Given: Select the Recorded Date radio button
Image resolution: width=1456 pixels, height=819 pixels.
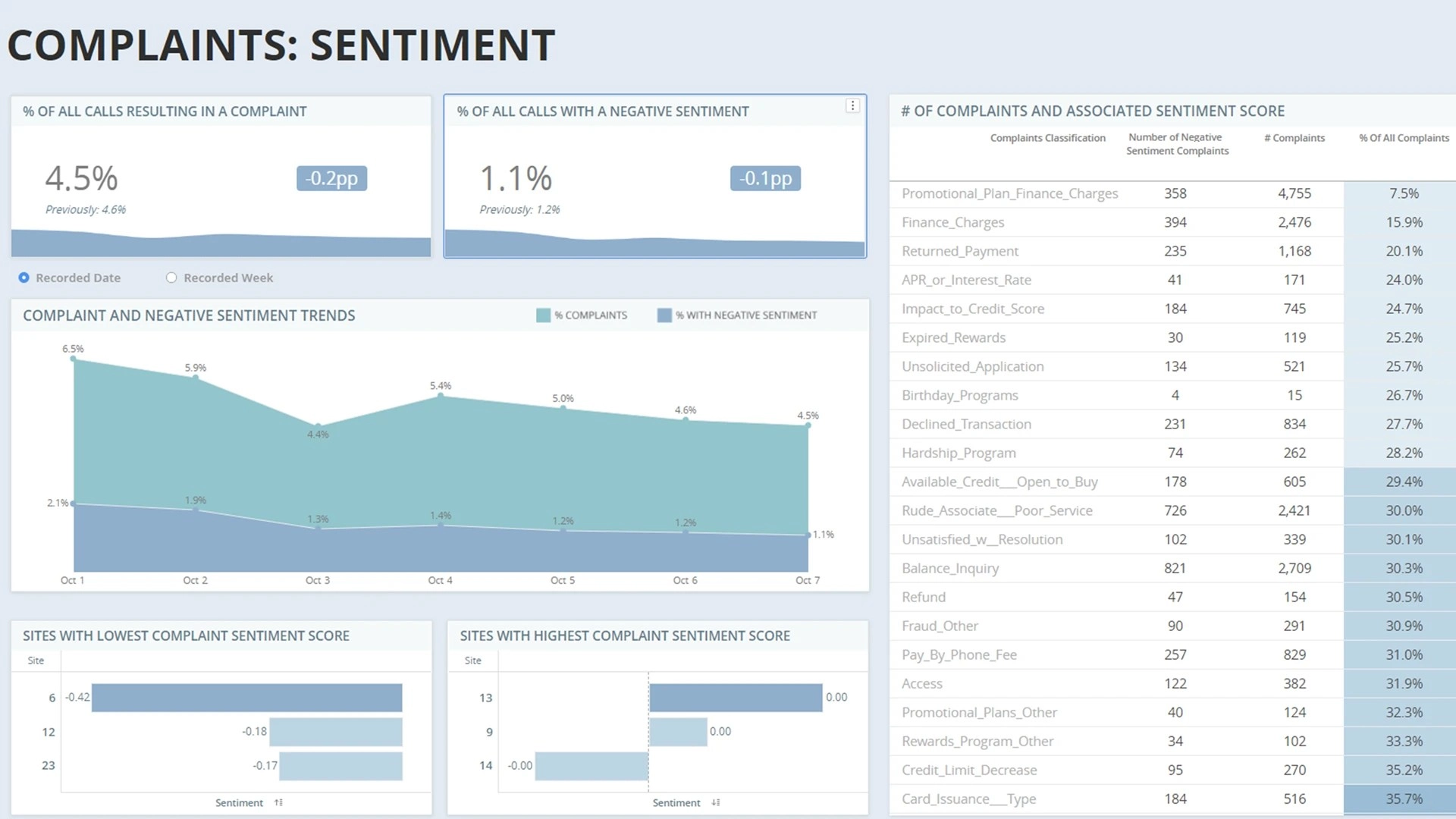Looking at the screenshot, I should tap(24, 278).
